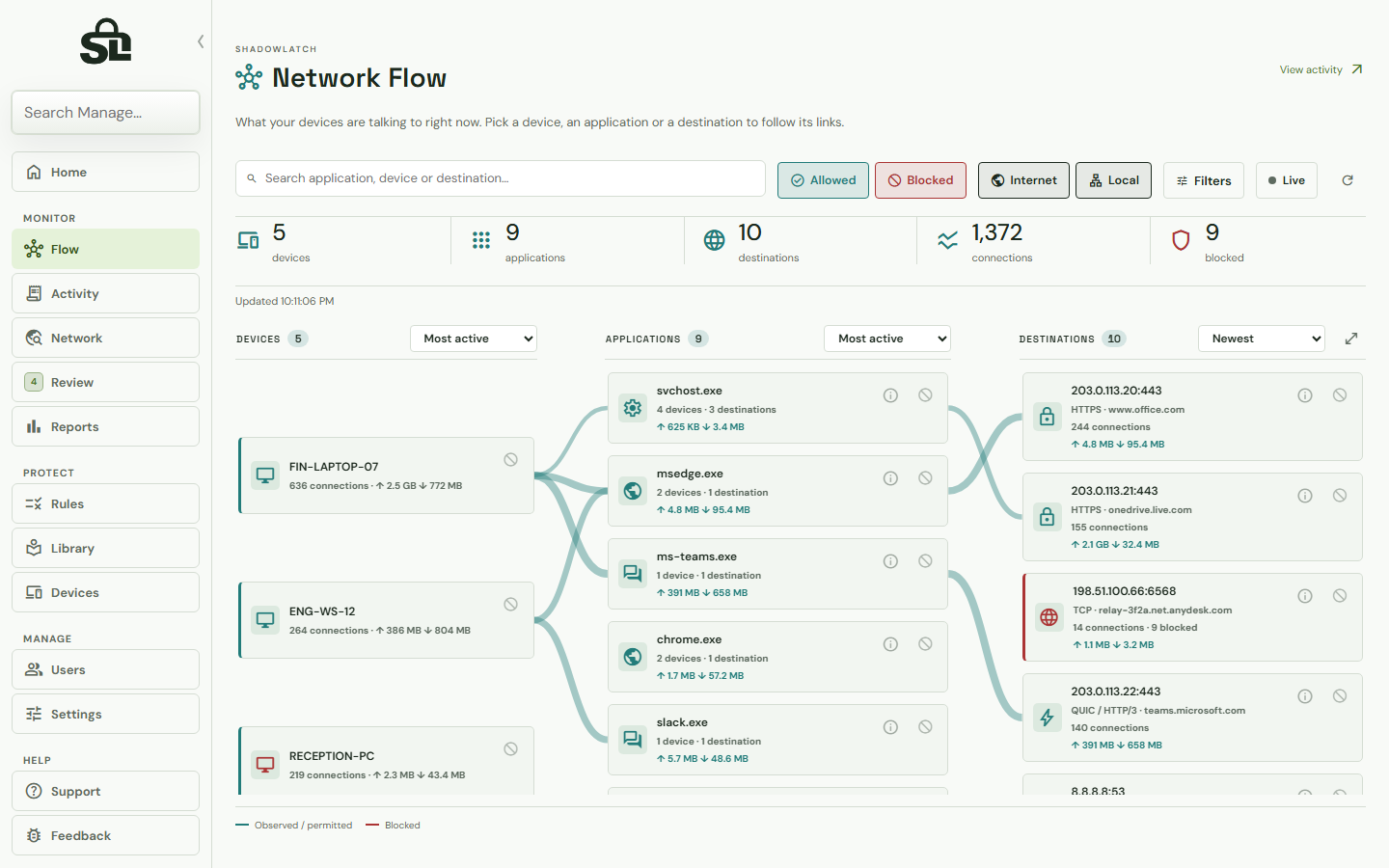Block FIN-LAPTOP-07 device
Image resolution: width=1389 pixels, height=868 pixels.
coord(511,460)
